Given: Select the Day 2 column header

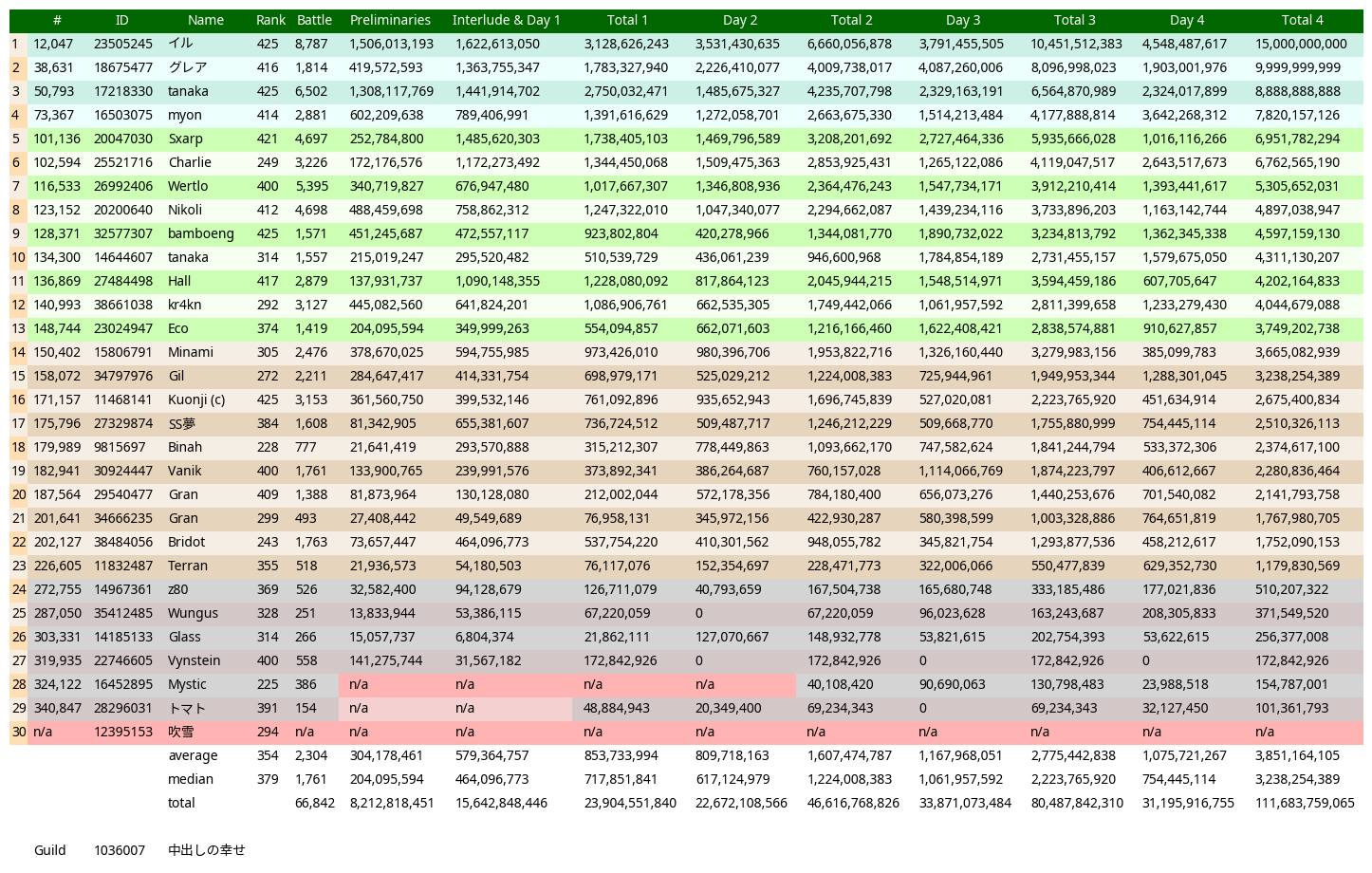Looking at the screenshot, I should (x=740, y=20).
